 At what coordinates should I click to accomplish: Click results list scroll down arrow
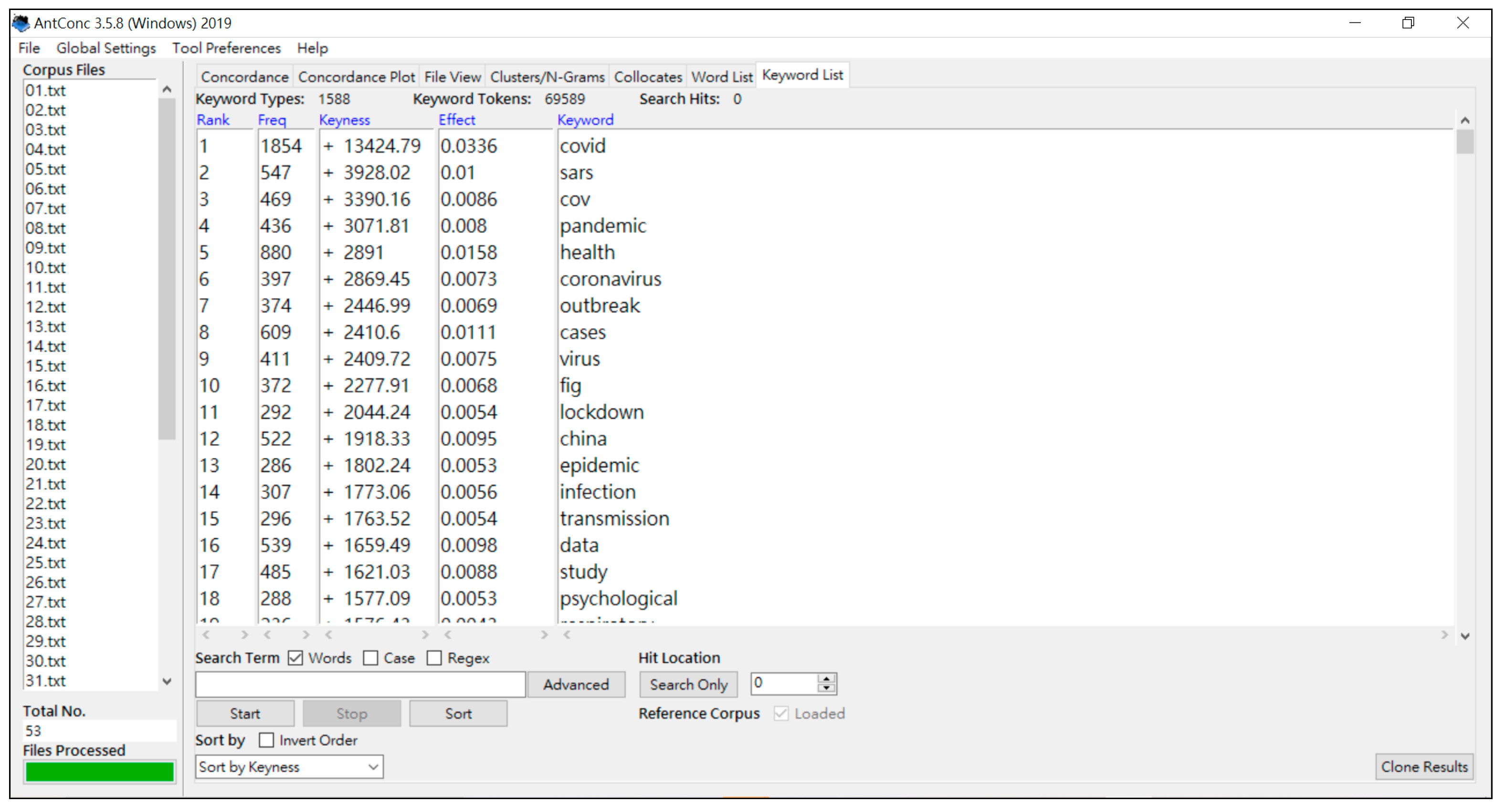click(x=1465, y=635)
